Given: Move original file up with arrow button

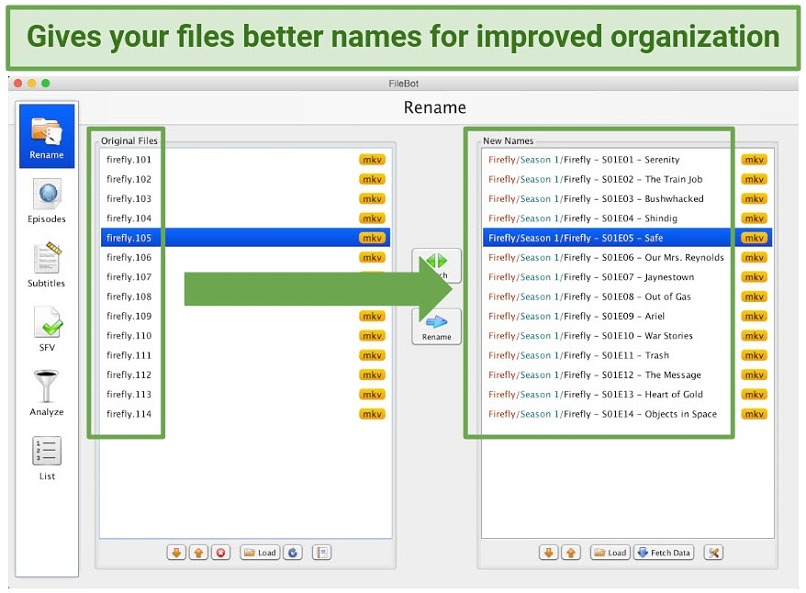Looking at the screenshot, I should pos(198,552).
